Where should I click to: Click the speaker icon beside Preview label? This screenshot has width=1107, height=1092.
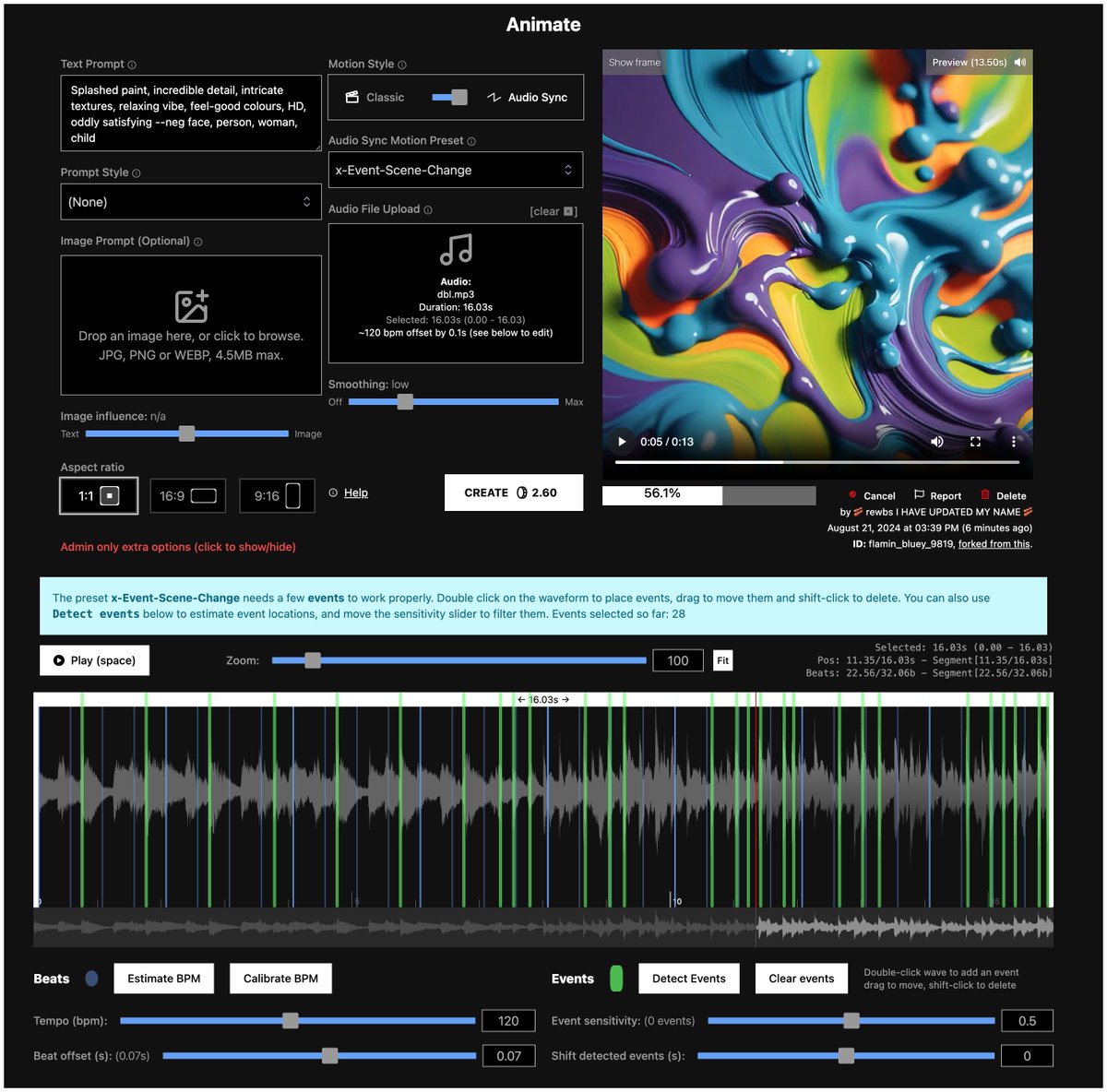pos(1019,63)
